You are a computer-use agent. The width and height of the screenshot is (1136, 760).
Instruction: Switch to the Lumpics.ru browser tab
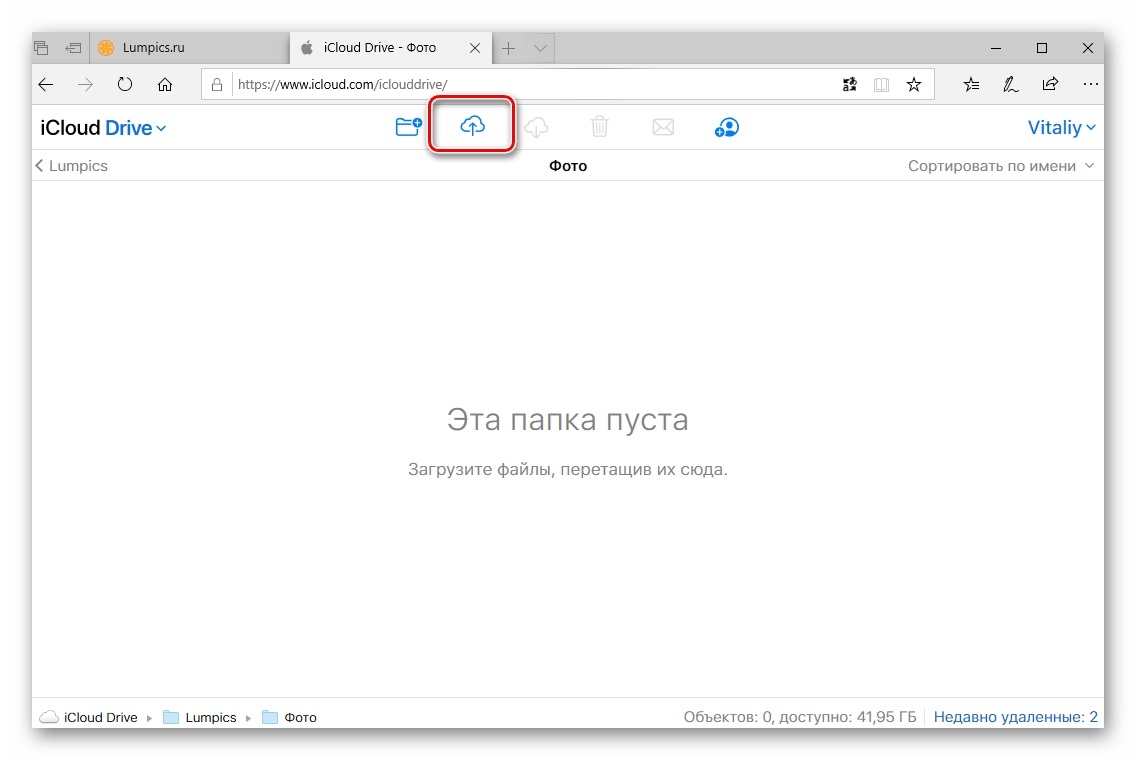point(154,47)
